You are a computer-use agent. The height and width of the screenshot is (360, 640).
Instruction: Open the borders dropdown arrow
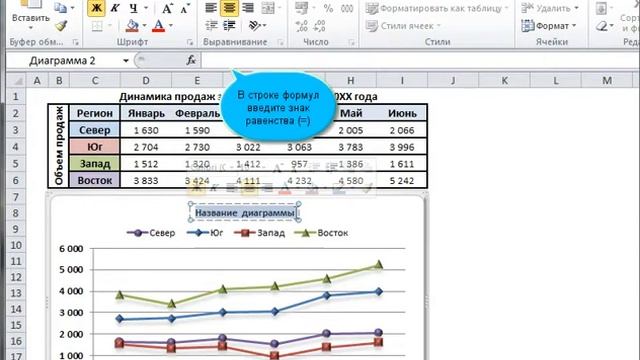[110, 26]
